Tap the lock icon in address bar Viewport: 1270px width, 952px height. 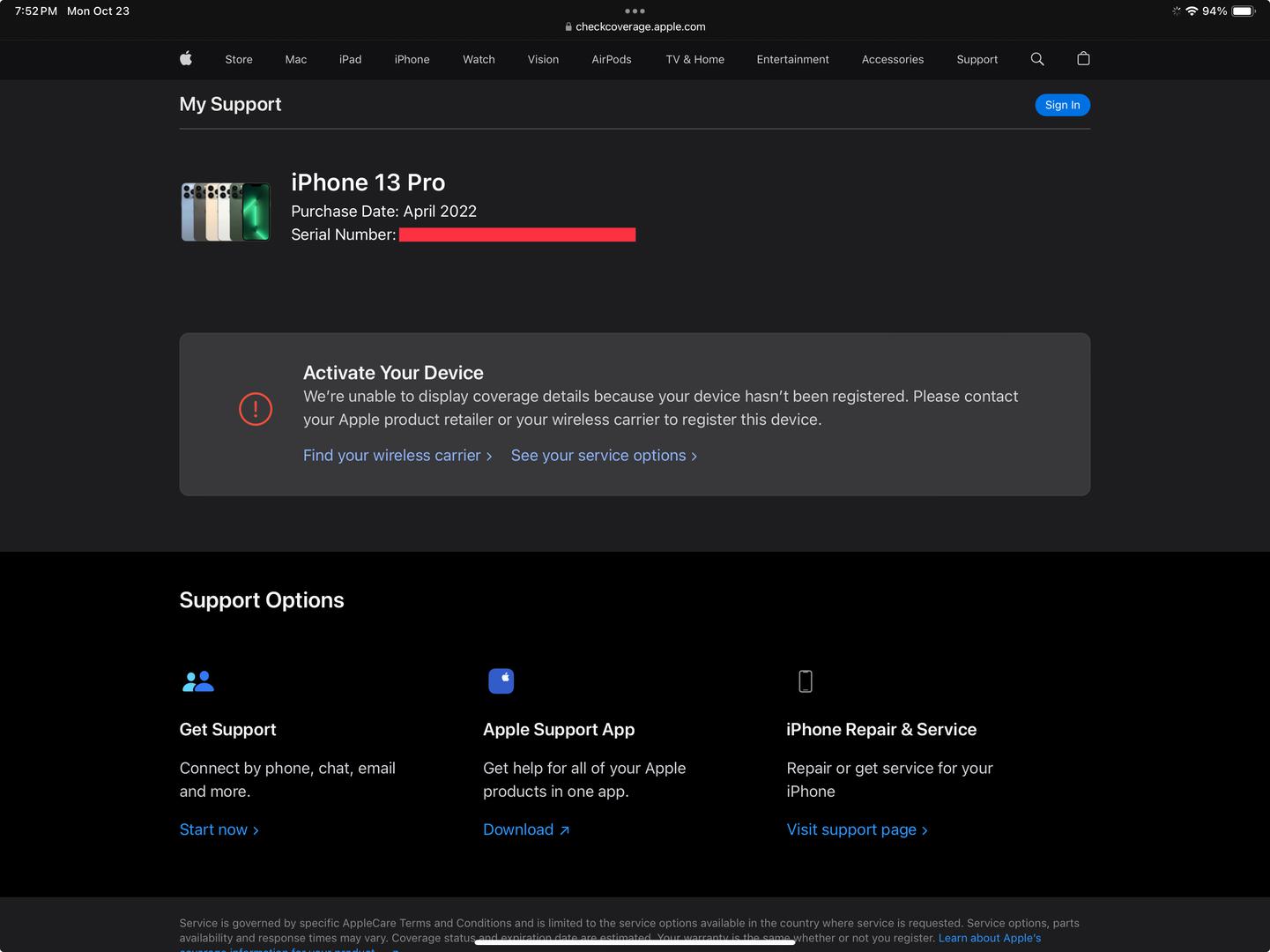tap(568, 26)
